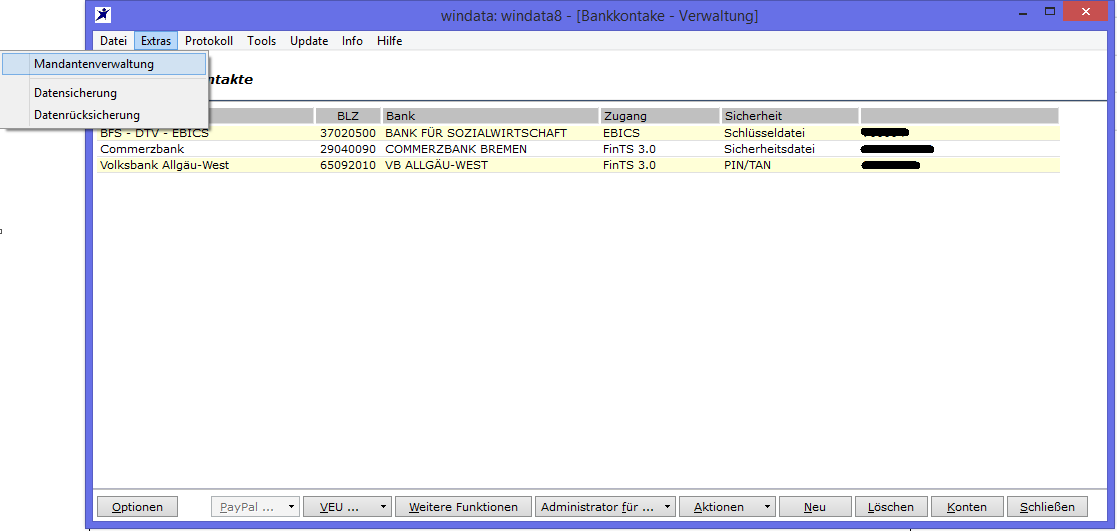Close the open Extras menu
Screen dimensions: 1117x531
coord(156,41)
